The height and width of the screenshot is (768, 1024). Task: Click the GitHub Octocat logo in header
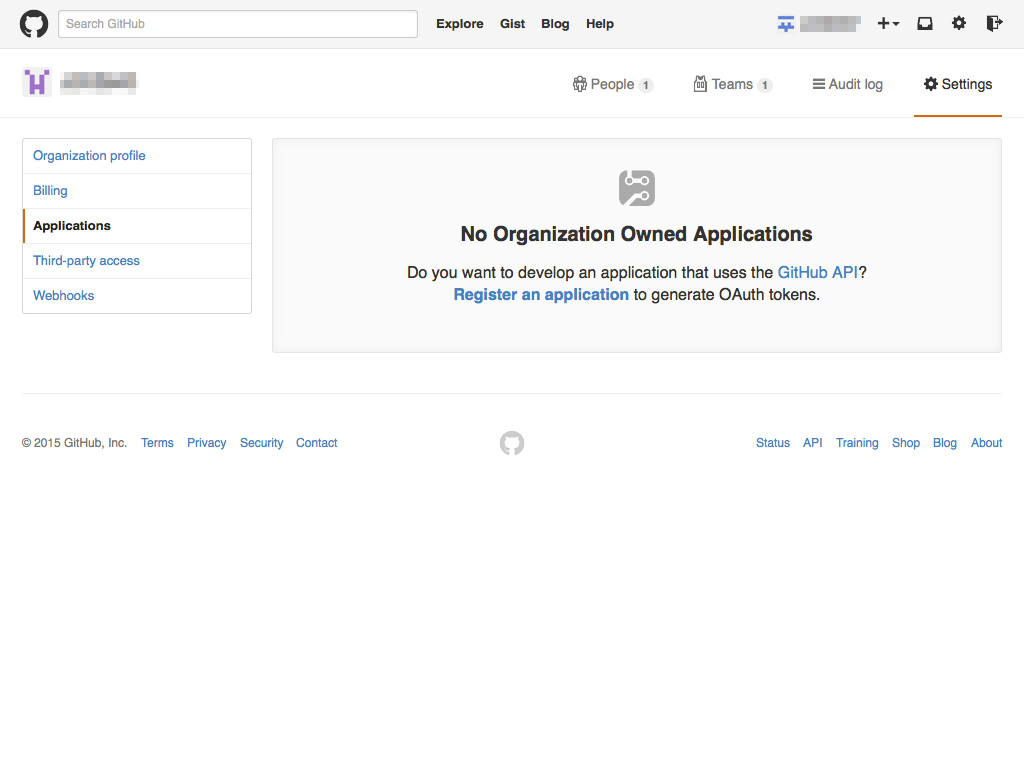34,24
